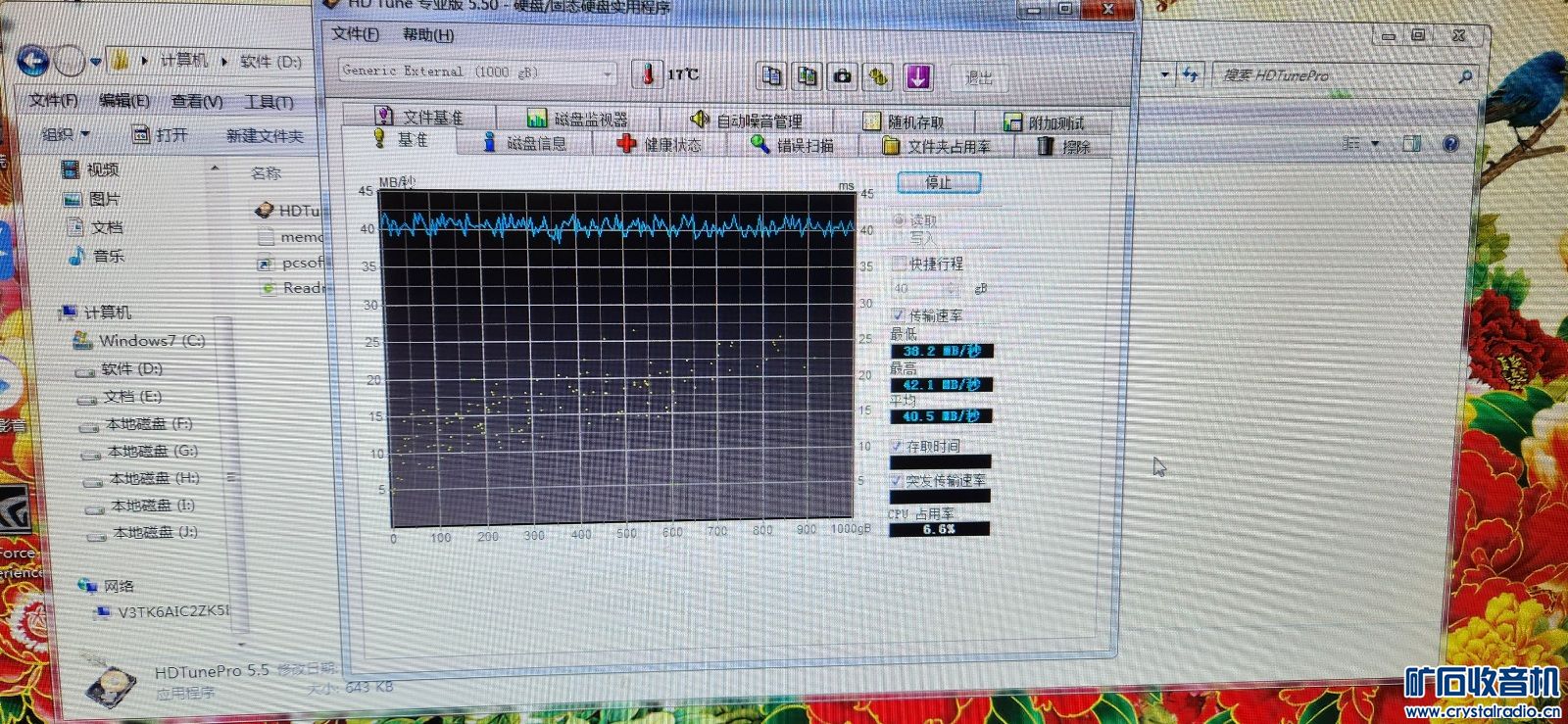Toggle the Explorer preview pane icon
Viewport: 1568px width, 724px height.
[x=1411, y=144]
